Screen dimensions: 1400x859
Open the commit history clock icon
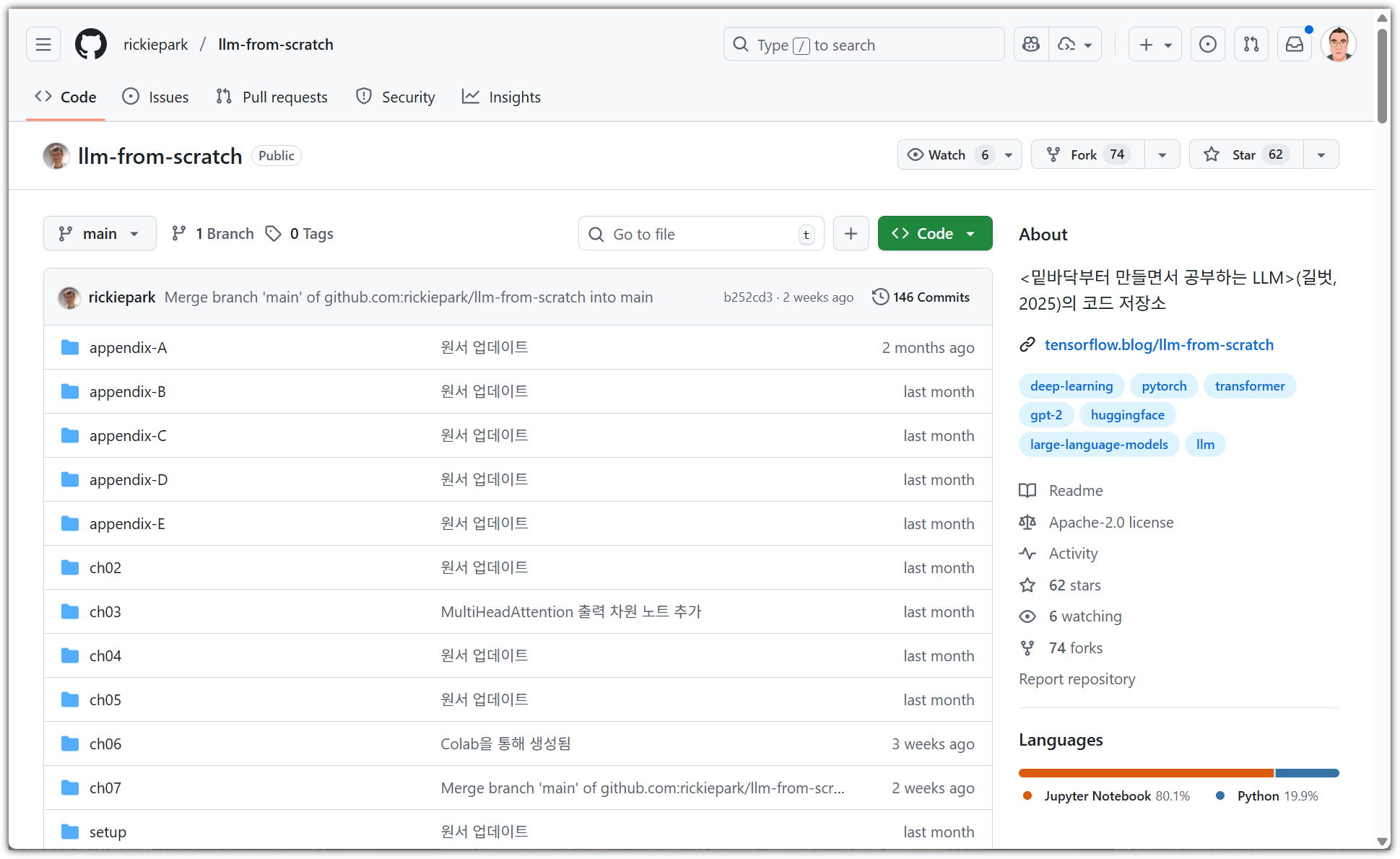[880, 297]
